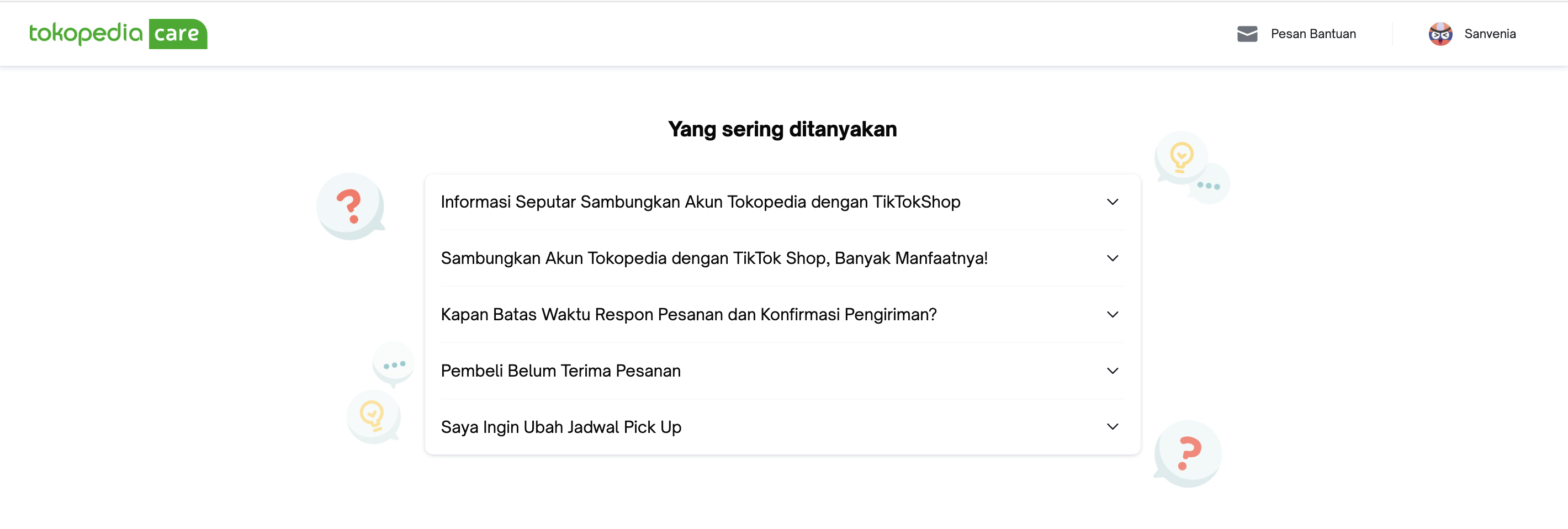Click the envelope icon beside Pesan Bantuan
Screen dimensions: 1568x529
pyautogui.click(x=1247, y=34)
